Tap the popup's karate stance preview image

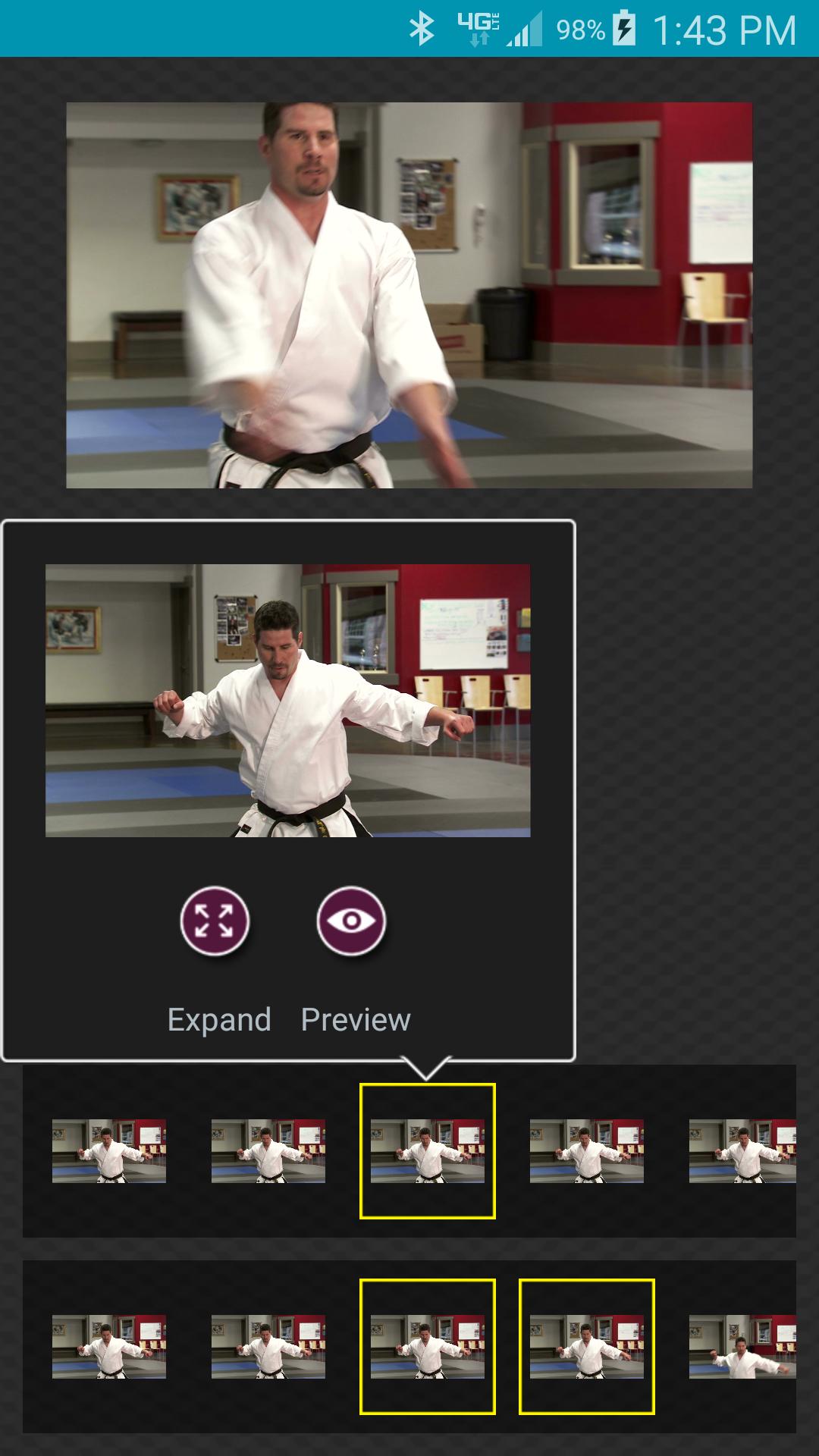tap(287, 700)
